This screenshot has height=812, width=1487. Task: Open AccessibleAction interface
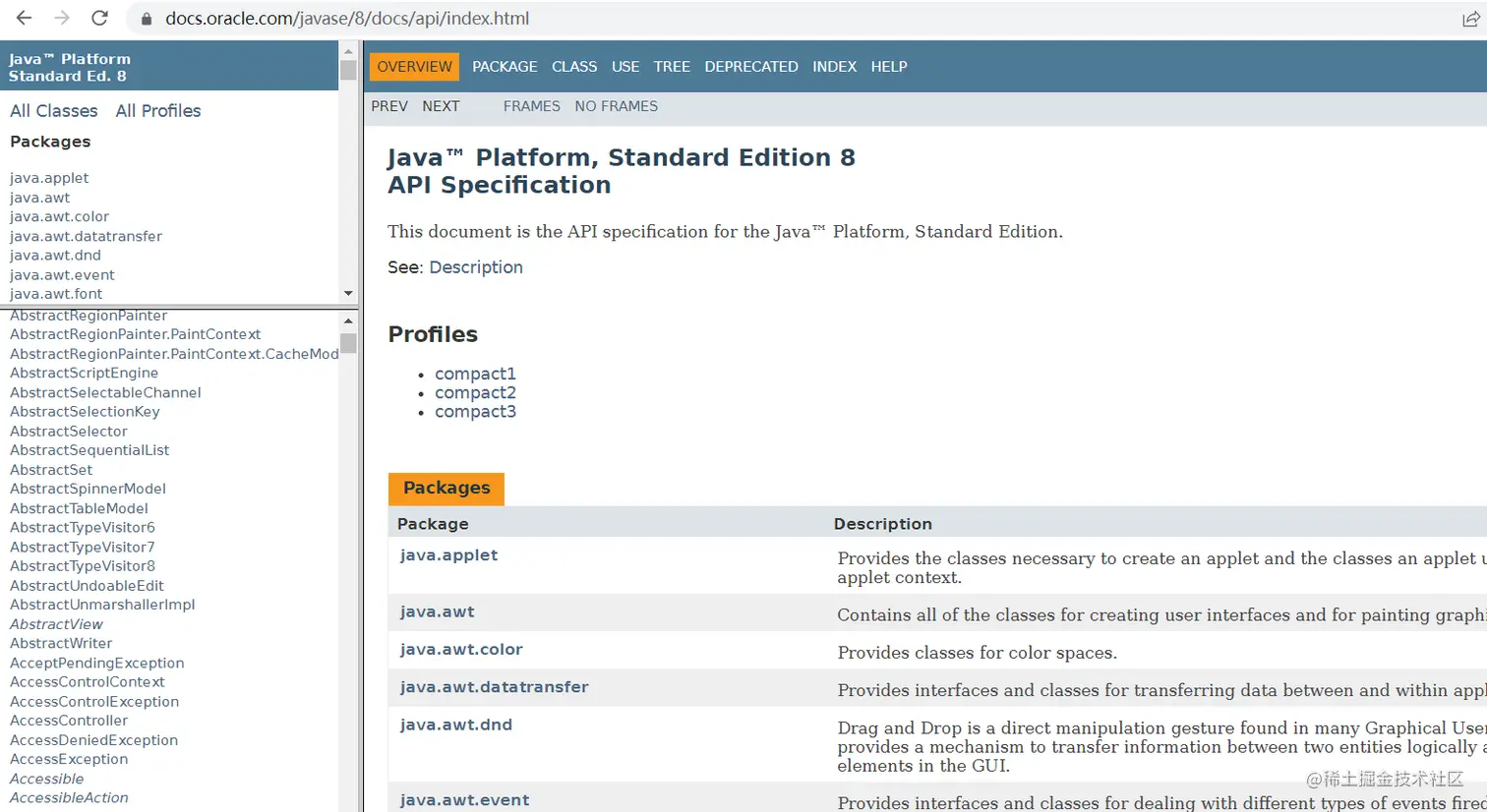[x=69, y=798]
